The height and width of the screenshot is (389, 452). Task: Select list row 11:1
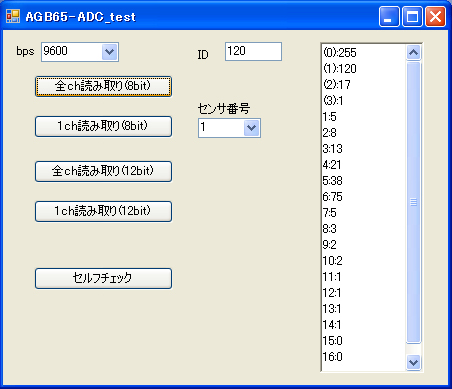pos(364,277)
